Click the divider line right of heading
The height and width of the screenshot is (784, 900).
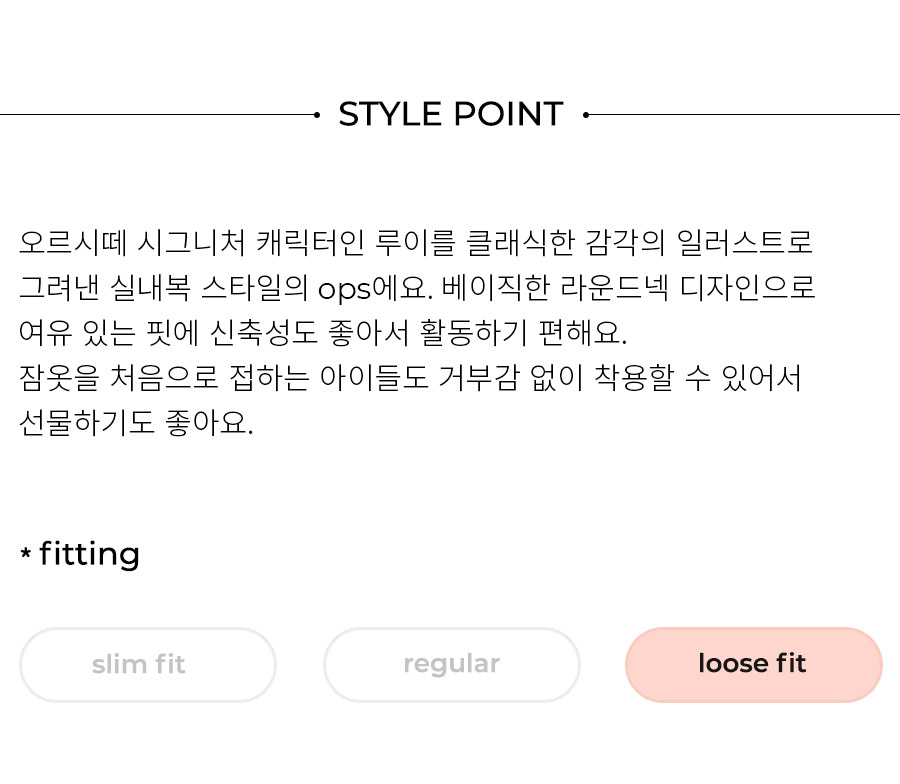(744, 115)
